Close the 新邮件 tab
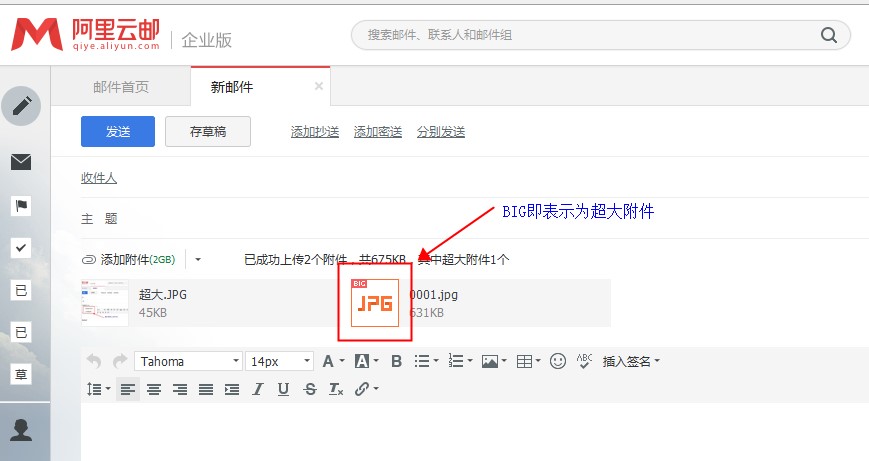The image size is (869, 461). coord(319,86)
